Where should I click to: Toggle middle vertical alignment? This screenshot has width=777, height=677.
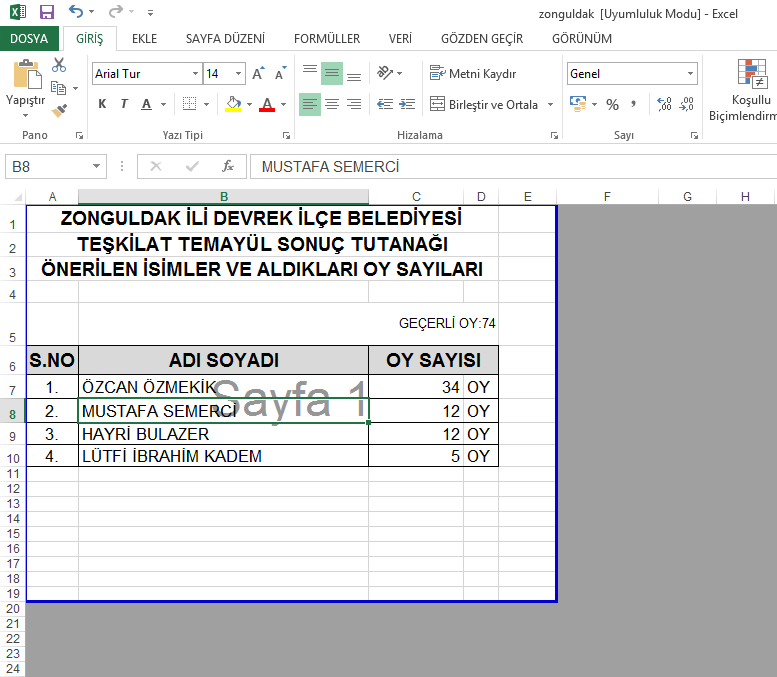(332, 73)
